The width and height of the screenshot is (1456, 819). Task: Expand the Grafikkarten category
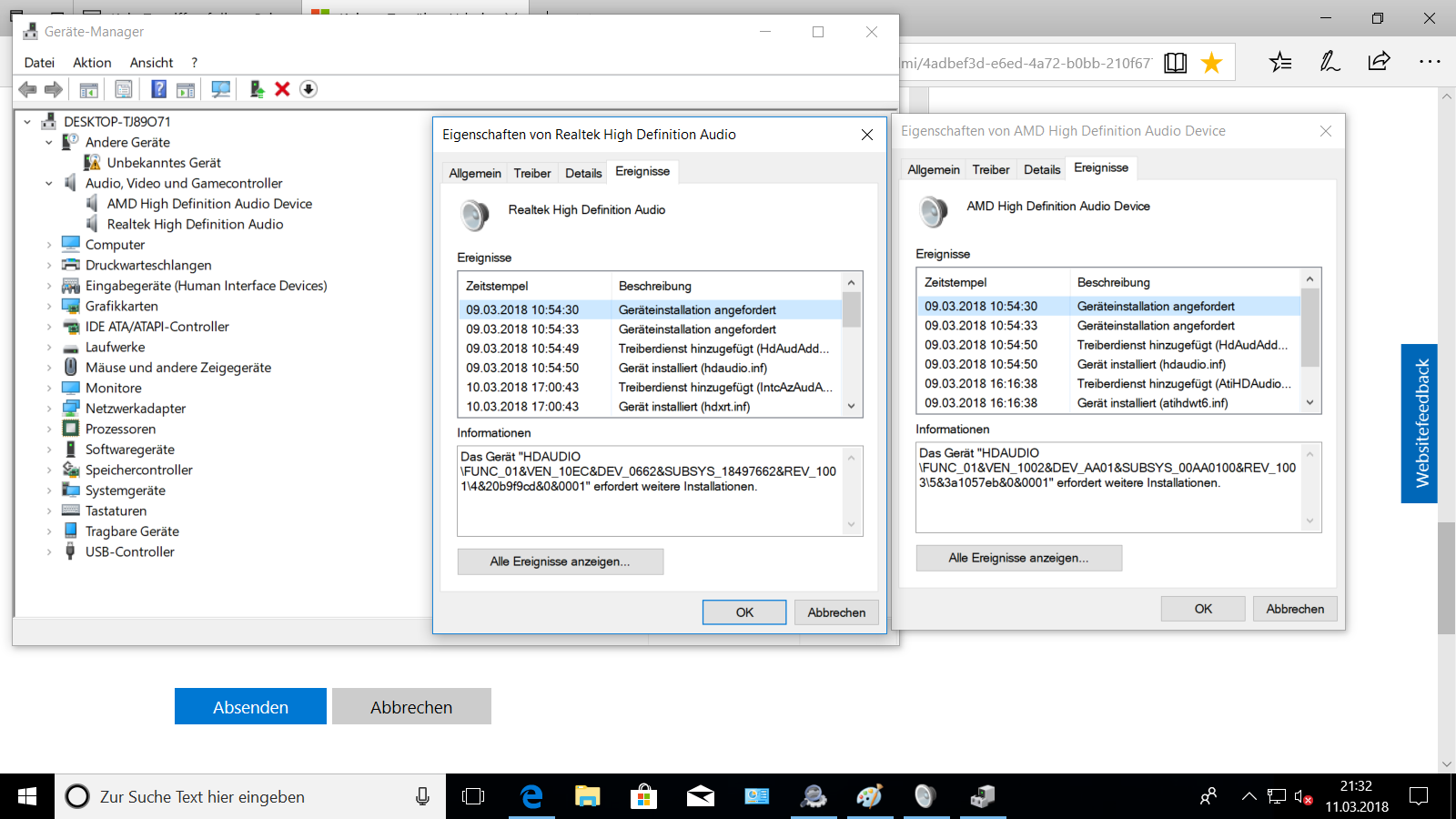pyautogui.click(x=49, y=307)
